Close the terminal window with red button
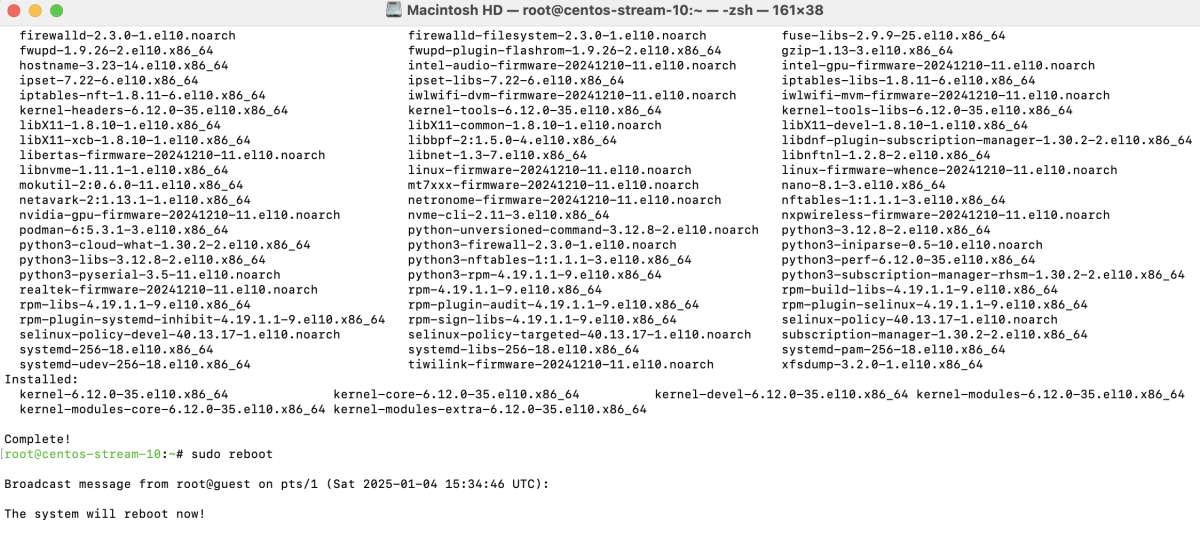Screen dimensions: 1200x536 [x=13, y=10]
